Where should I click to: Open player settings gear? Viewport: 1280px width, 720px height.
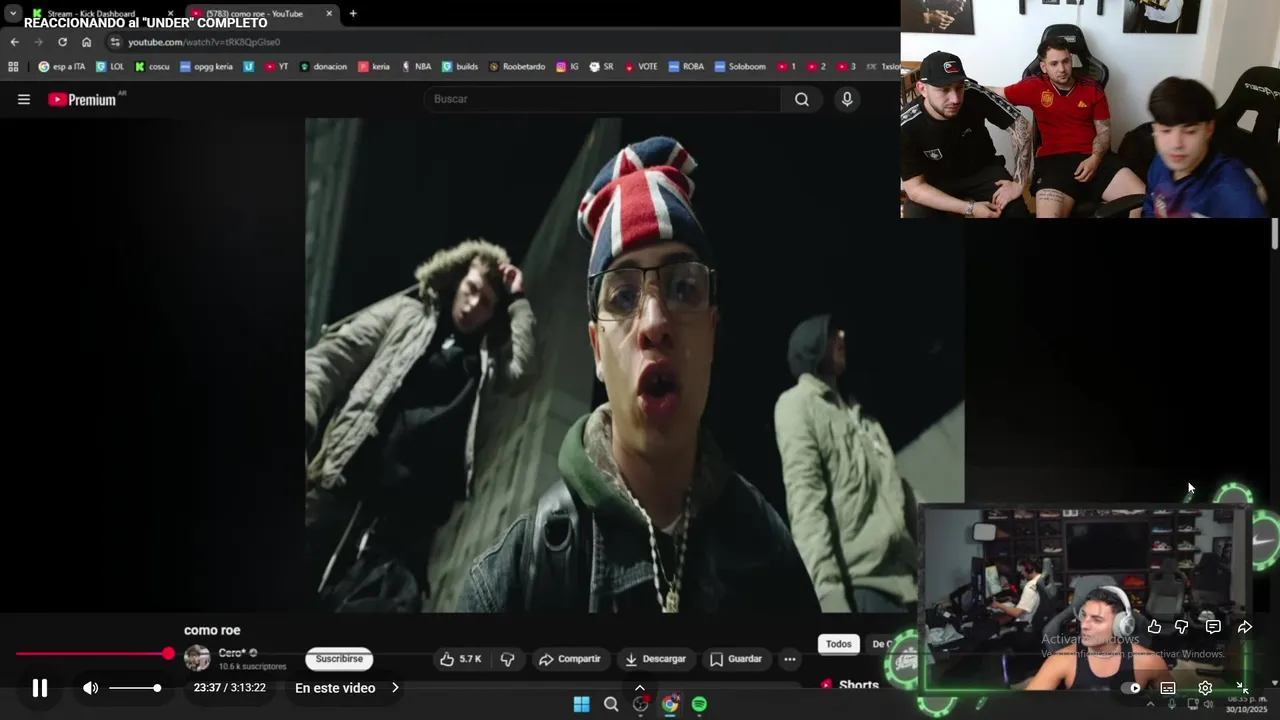1205,688
